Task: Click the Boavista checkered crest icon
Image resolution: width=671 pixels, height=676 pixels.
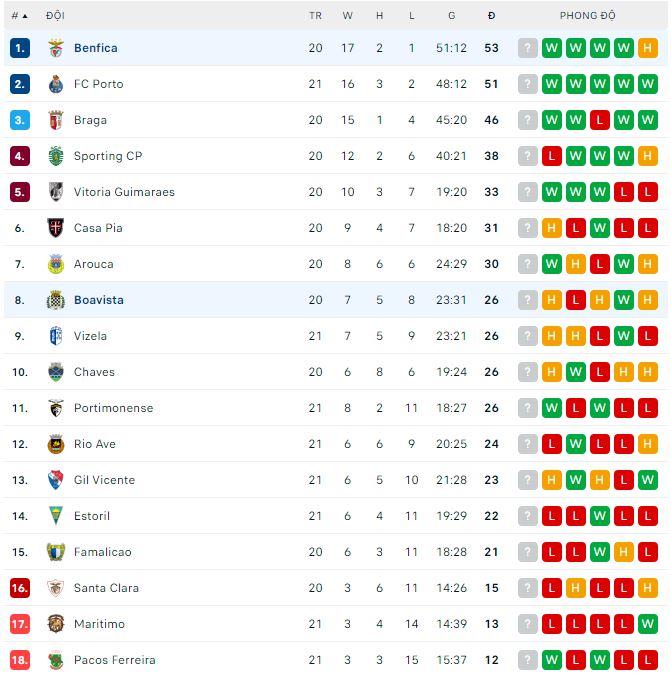Action: point(56,300)
